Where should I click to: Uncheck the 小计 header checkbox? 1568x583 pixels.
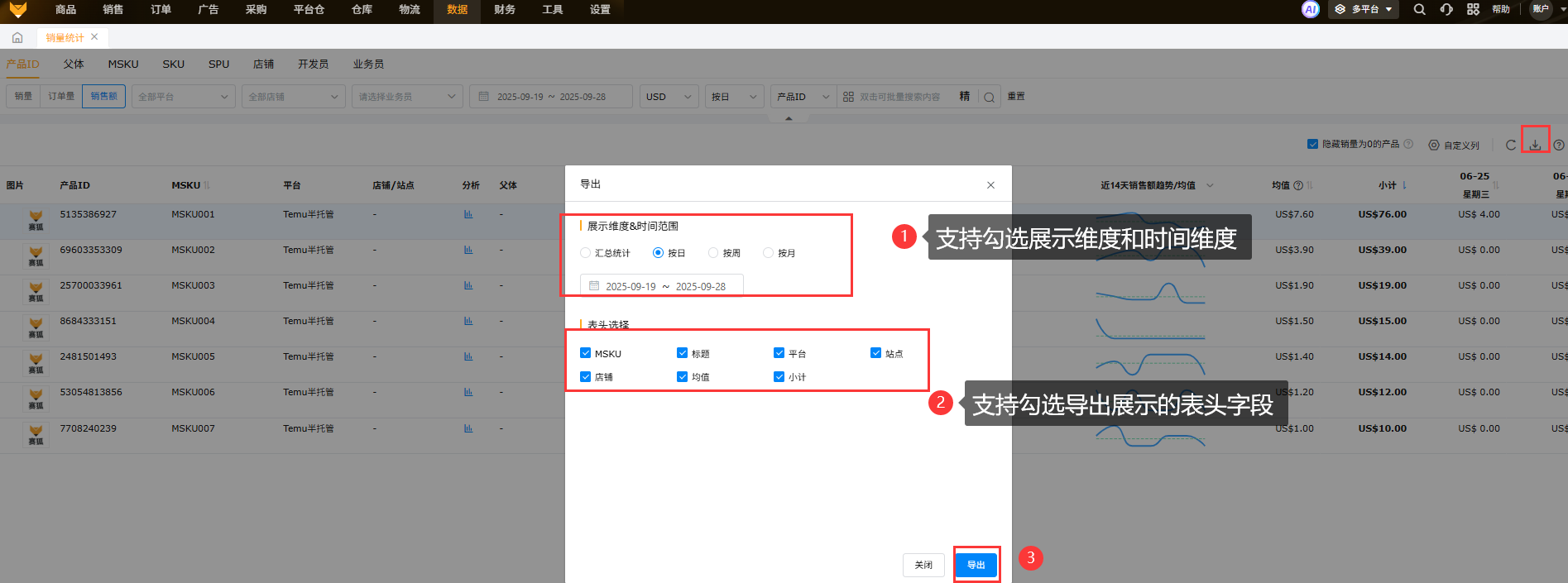click(779, 376)
